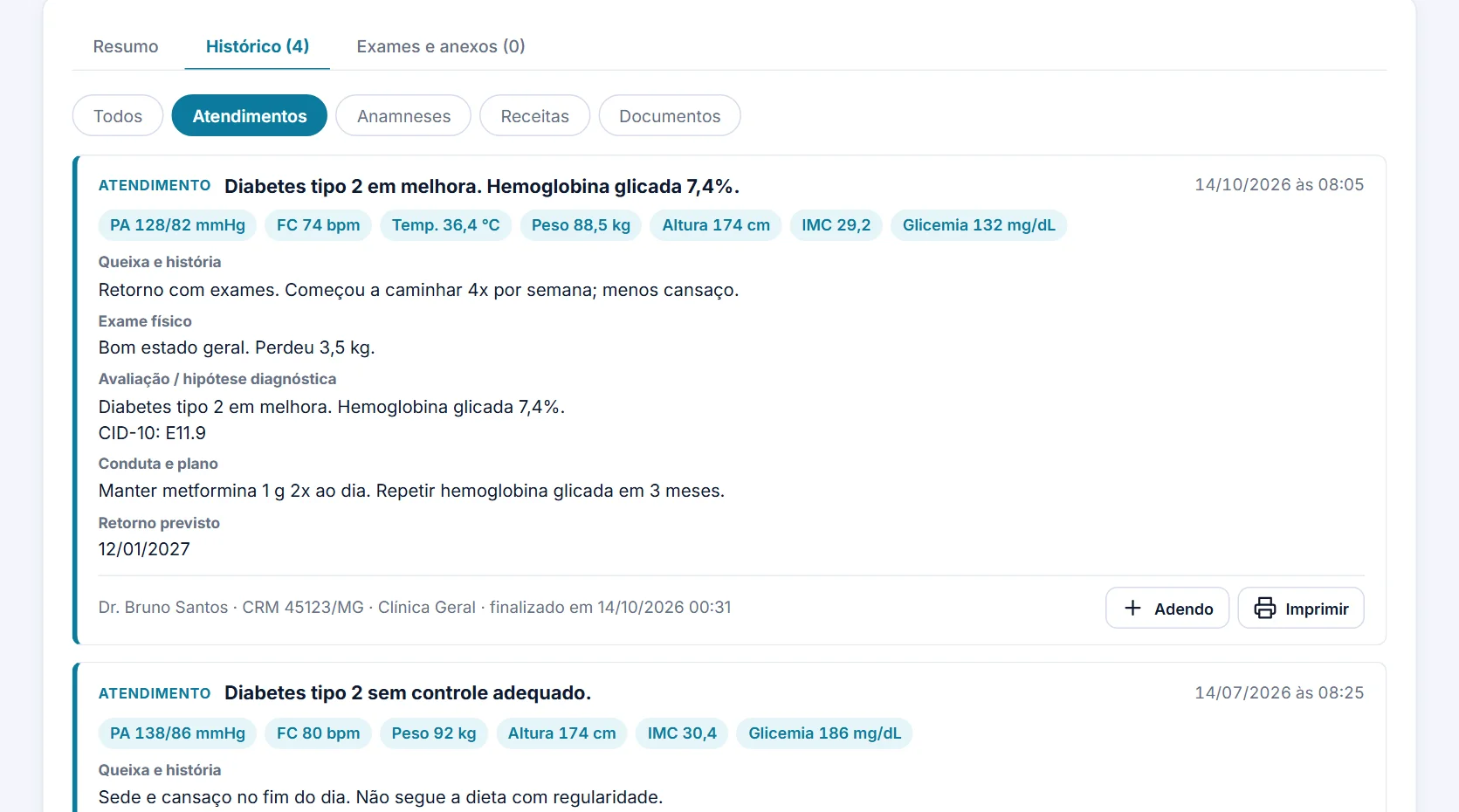Click the plus icon on Adendo button
Viewport: 1459px width, 812px height.
(1132, 608)
